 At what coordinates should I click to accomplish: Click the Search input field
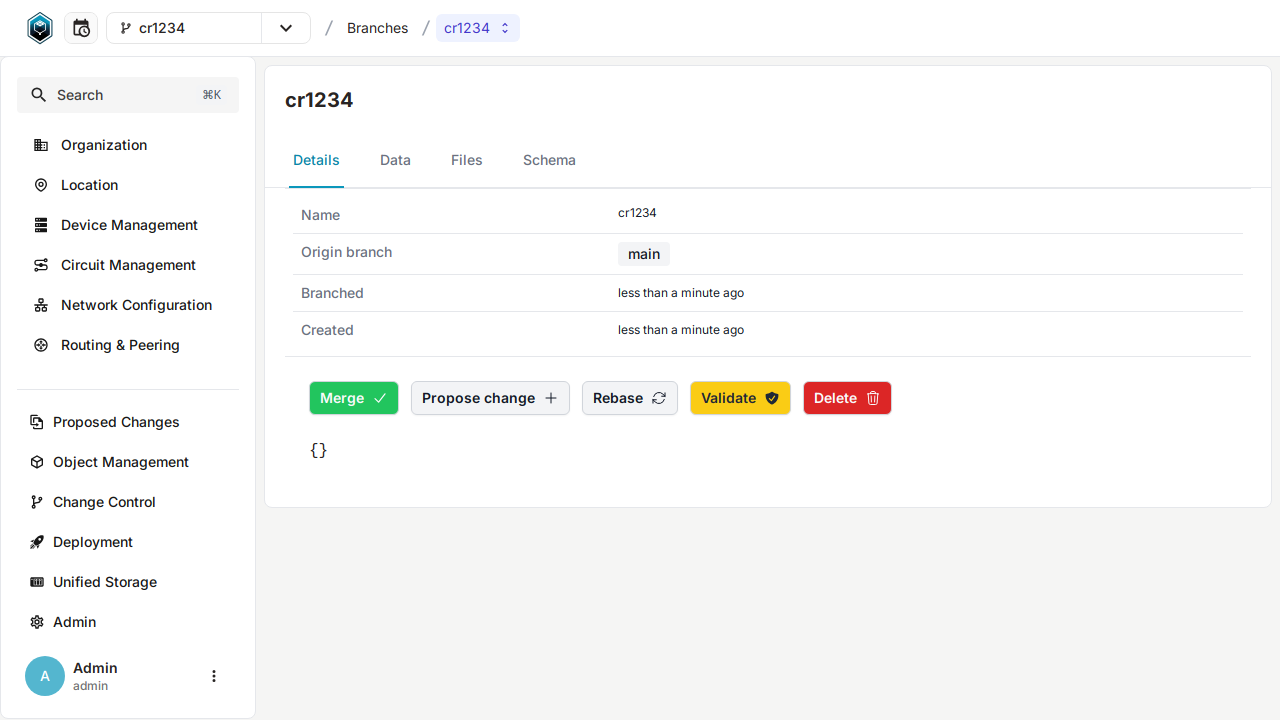coord(128,95)
